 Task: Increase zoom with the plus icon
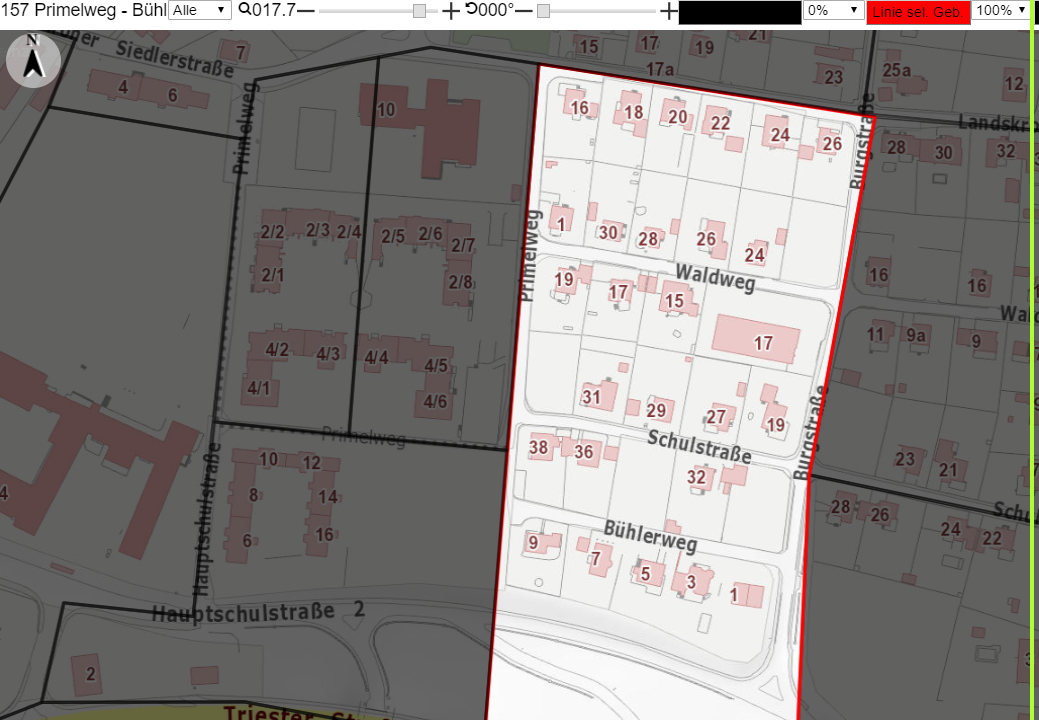coord(450,11)
